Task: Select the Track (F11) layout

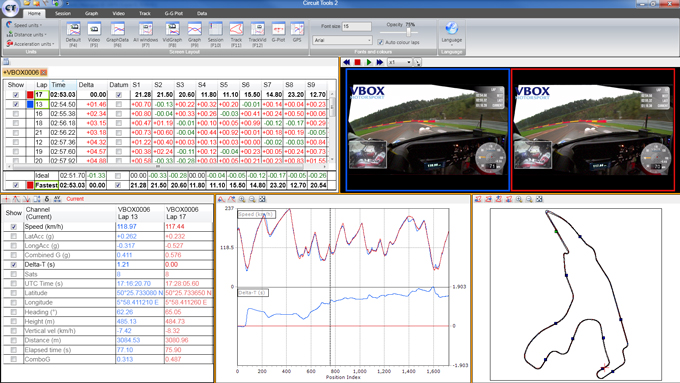Action: pyautogui.click(x=236, y=34)
